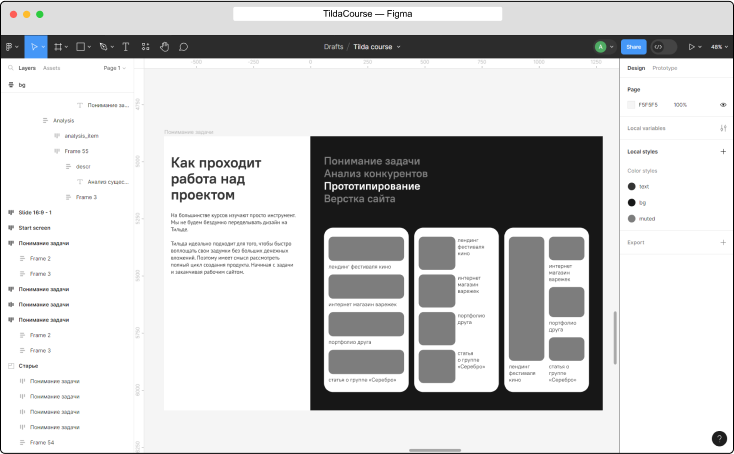Screen dimensions: 734x454
Task: Expand the Page 1 pages dropdown
Action: tap(113, 68)
